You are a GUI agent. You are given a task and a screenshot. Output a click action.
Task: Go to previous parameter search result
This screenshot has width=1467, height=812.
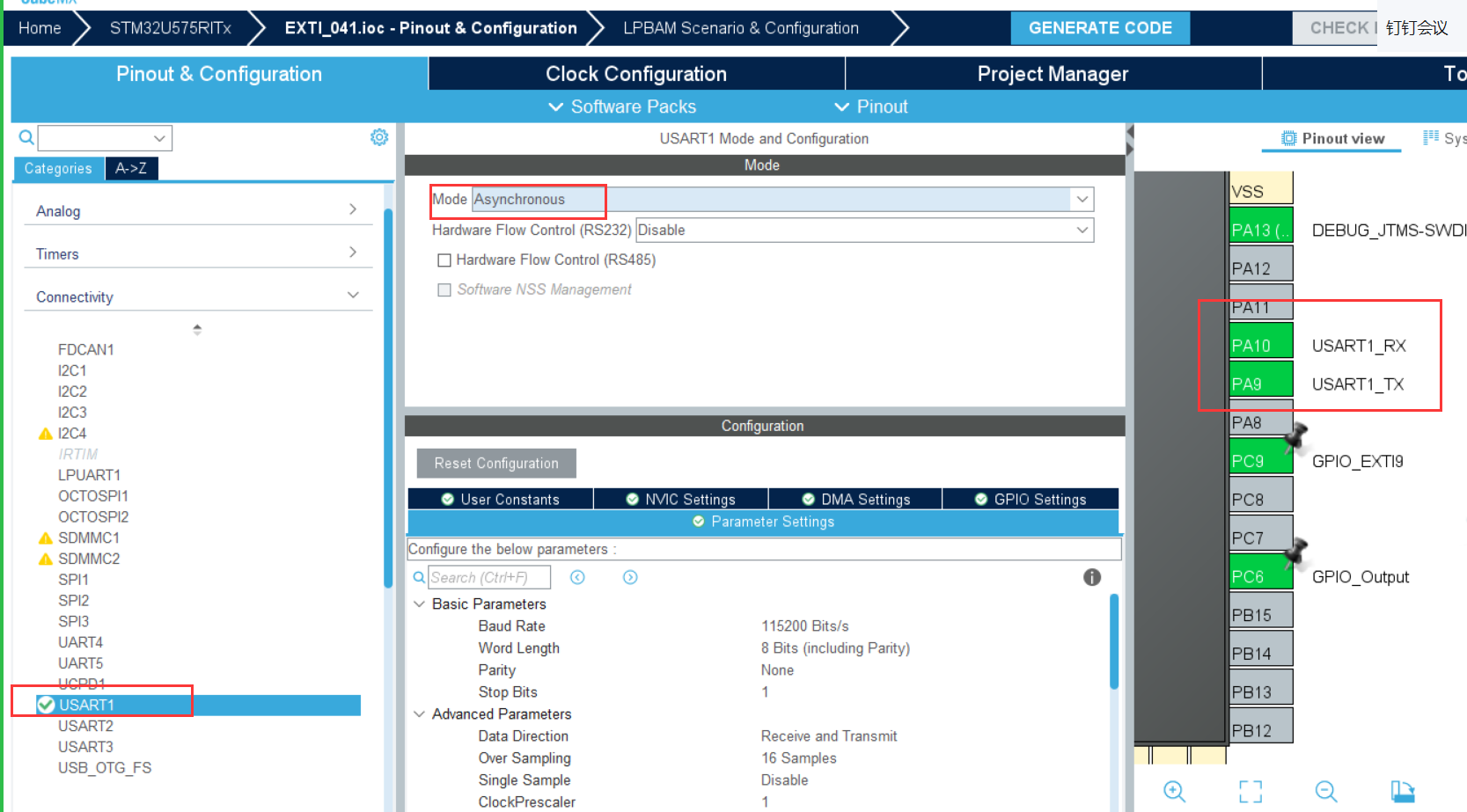577,577
